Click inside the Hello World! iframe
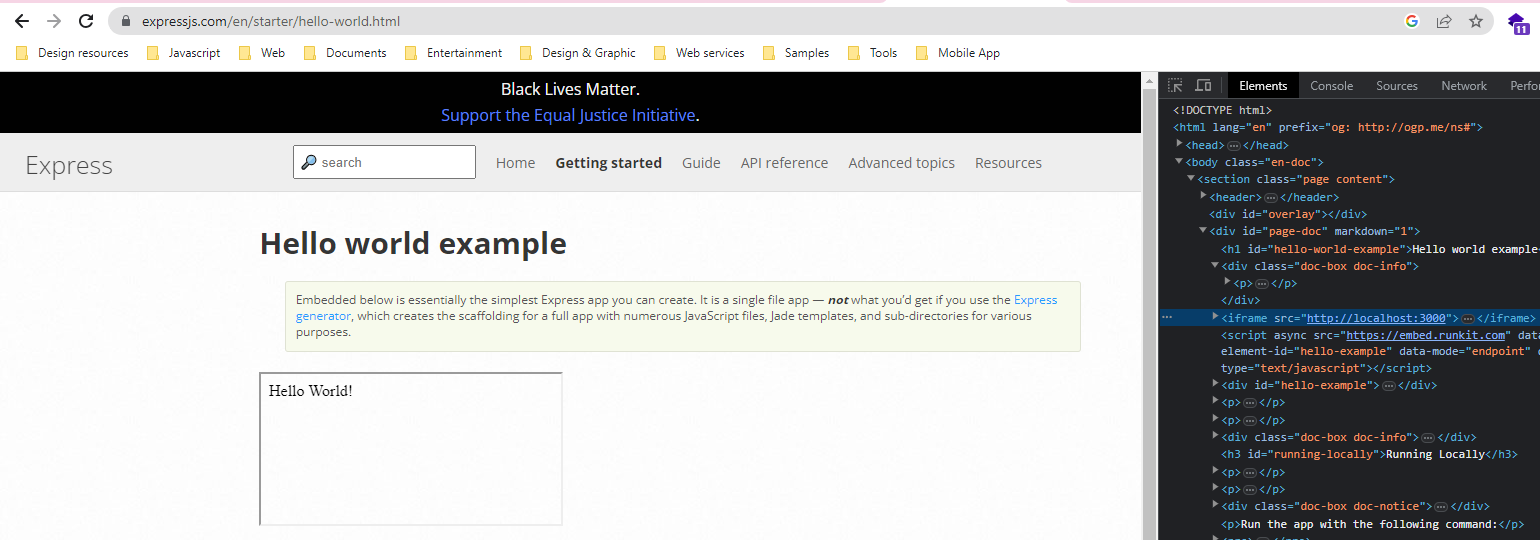 (411, 449)
